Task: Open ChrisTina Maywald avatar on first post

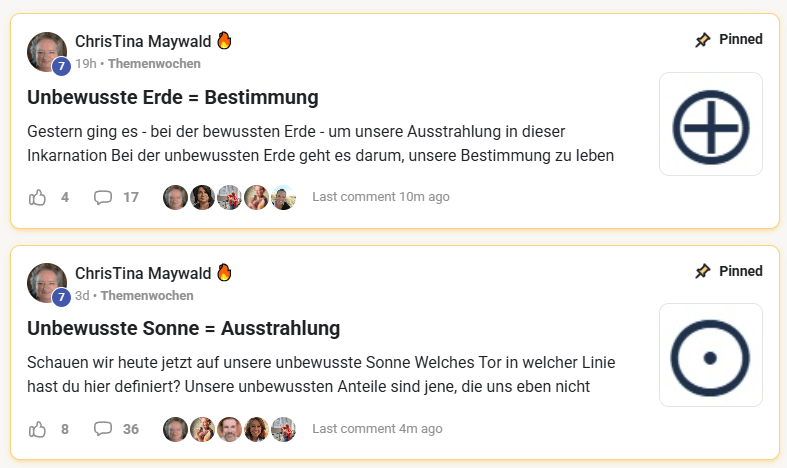Action: (x=47, y=52)
